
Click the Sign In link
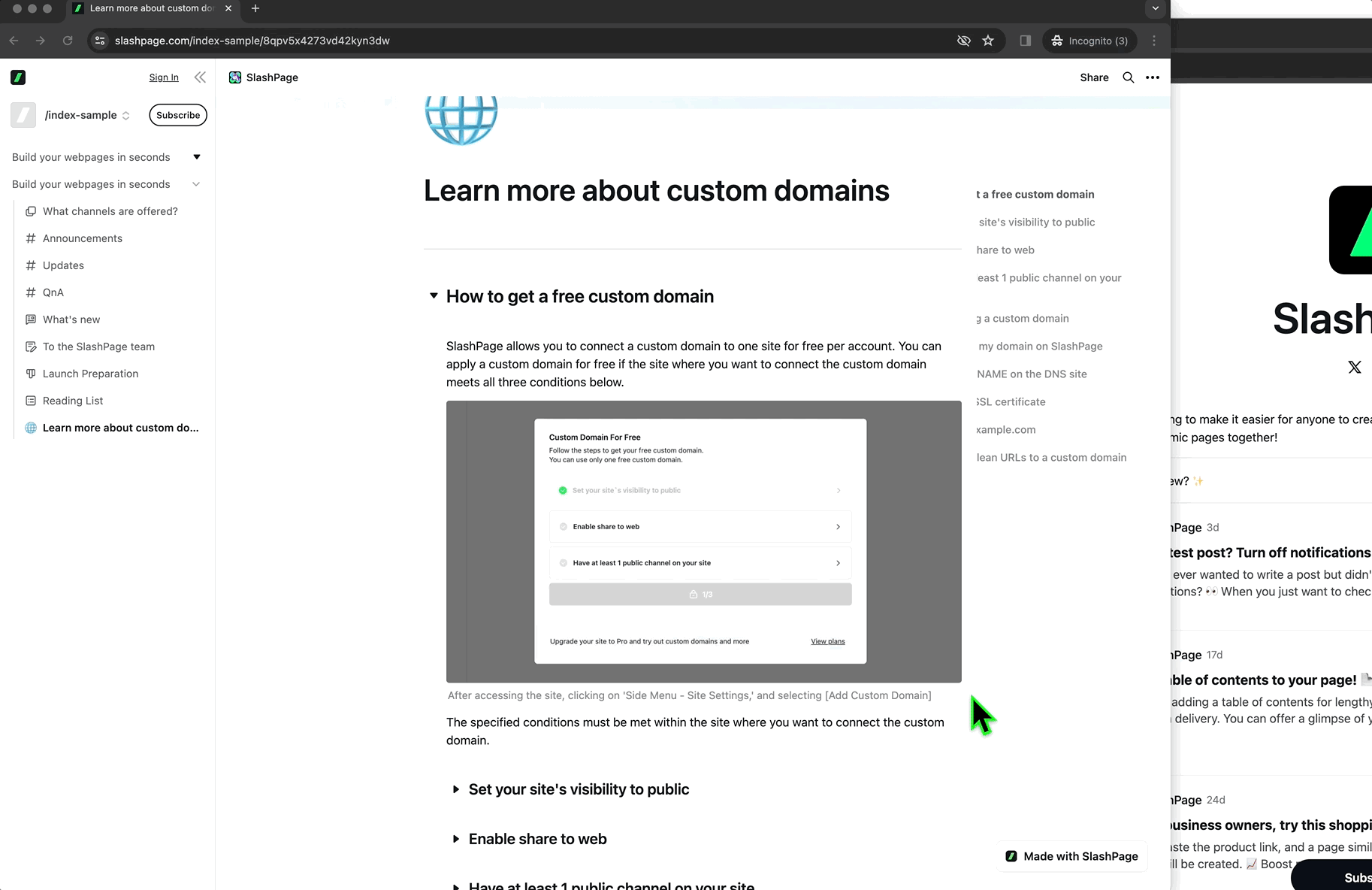click(164, 77)
